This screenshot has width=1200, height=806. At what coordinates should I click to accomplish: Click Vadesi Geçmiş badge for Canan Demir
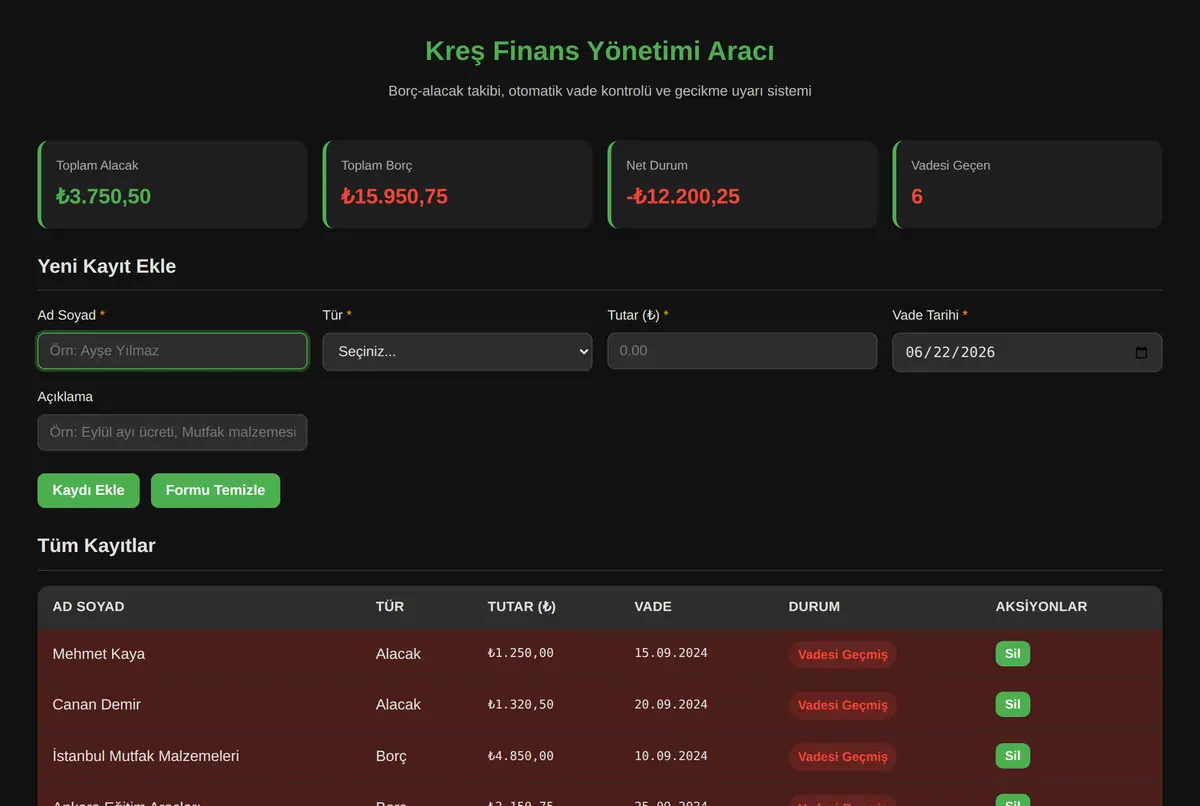842,705
